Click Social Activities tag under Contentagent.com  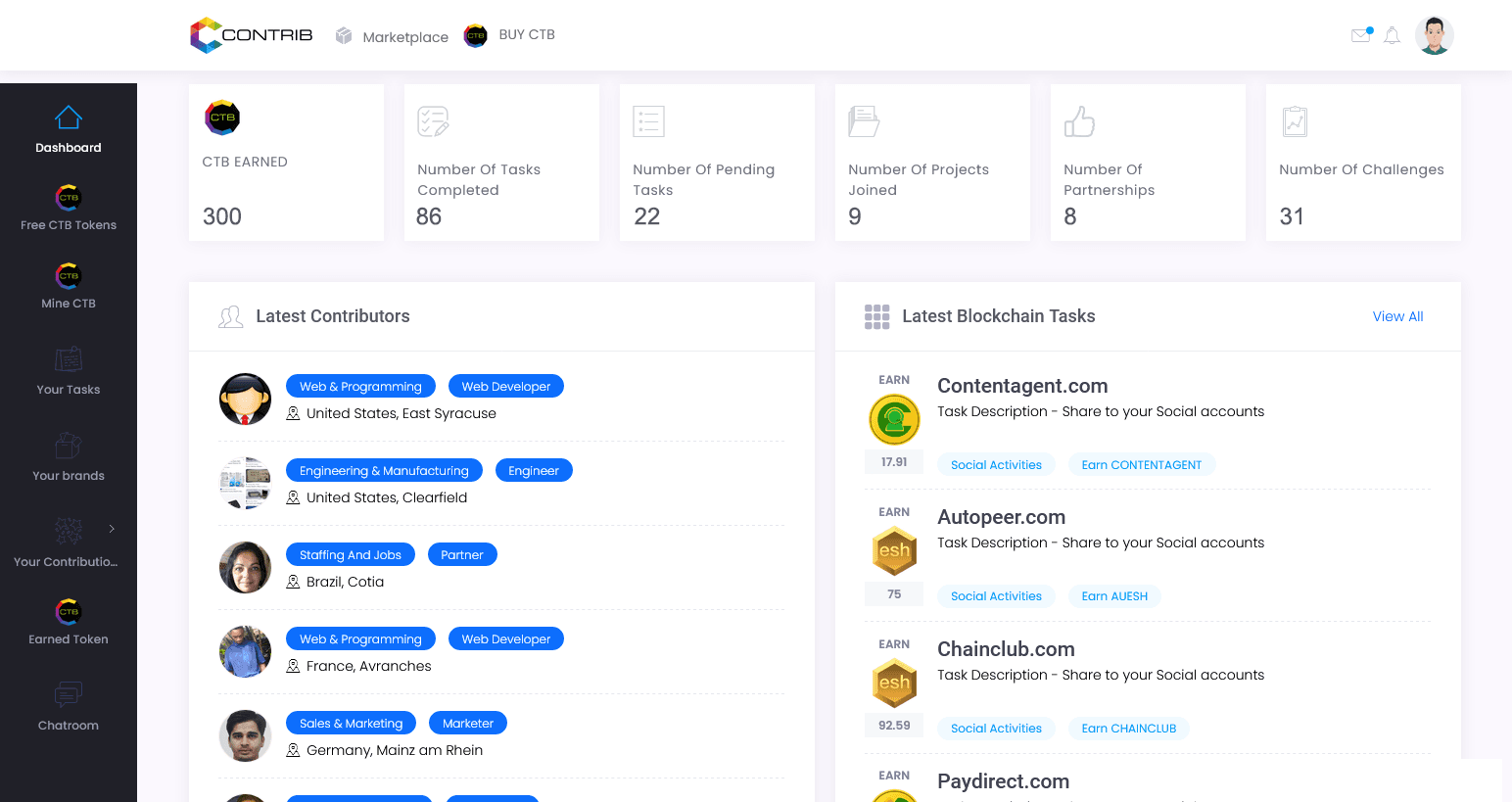click(x=996, y=465)
